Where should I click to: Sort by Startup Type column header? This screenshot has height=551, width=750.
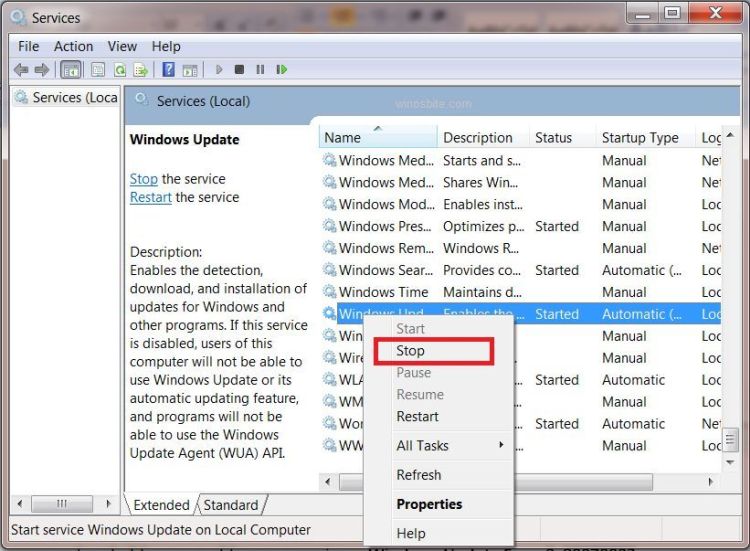pos(646,138)
